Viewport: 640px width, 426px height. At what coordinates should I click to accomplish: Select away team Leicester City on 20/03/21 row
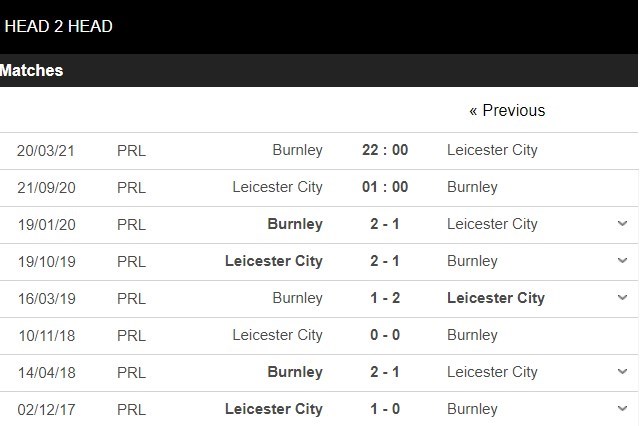[492, 150]
